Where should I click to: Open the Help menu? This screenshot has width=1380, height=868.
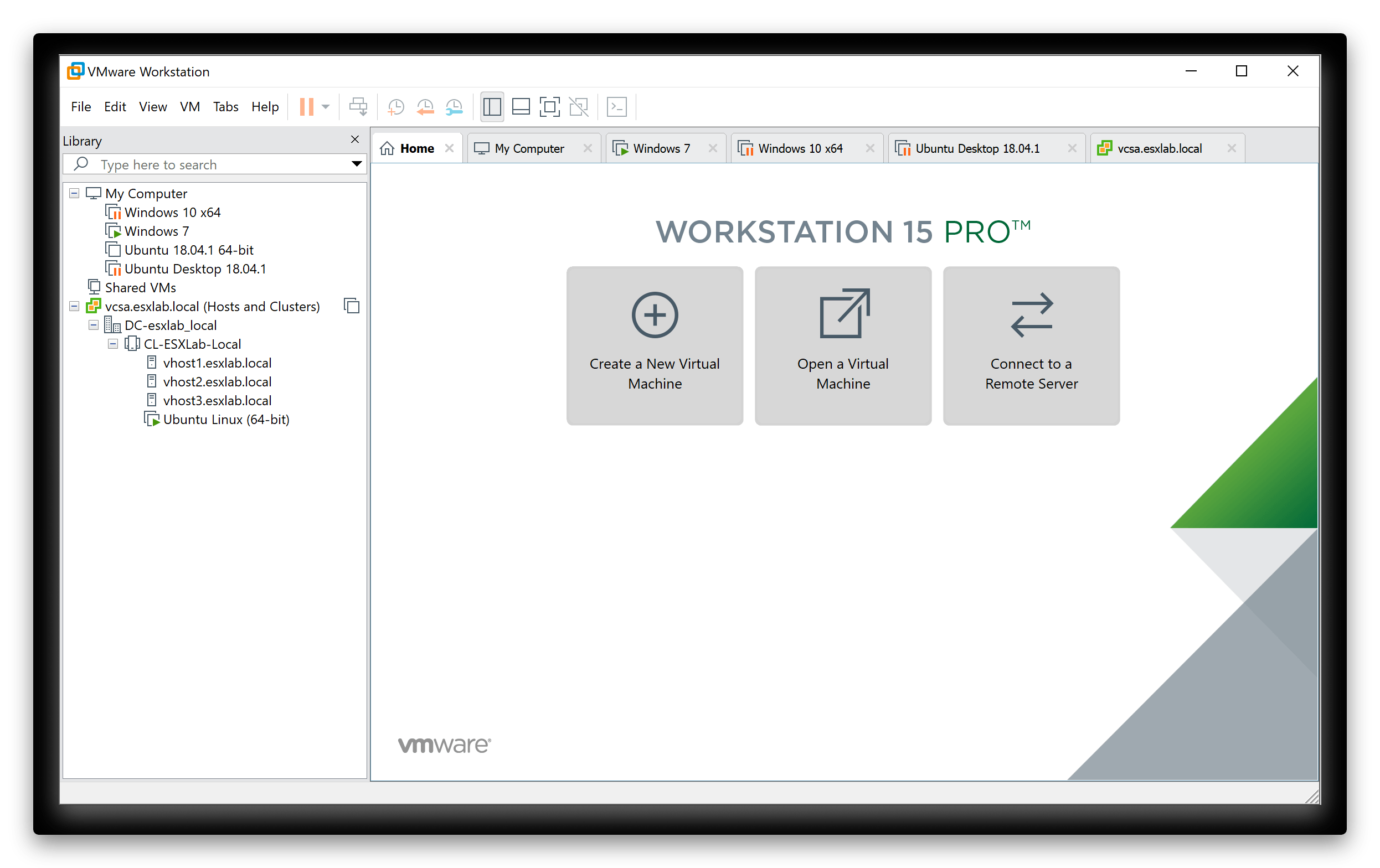[265, 107]
